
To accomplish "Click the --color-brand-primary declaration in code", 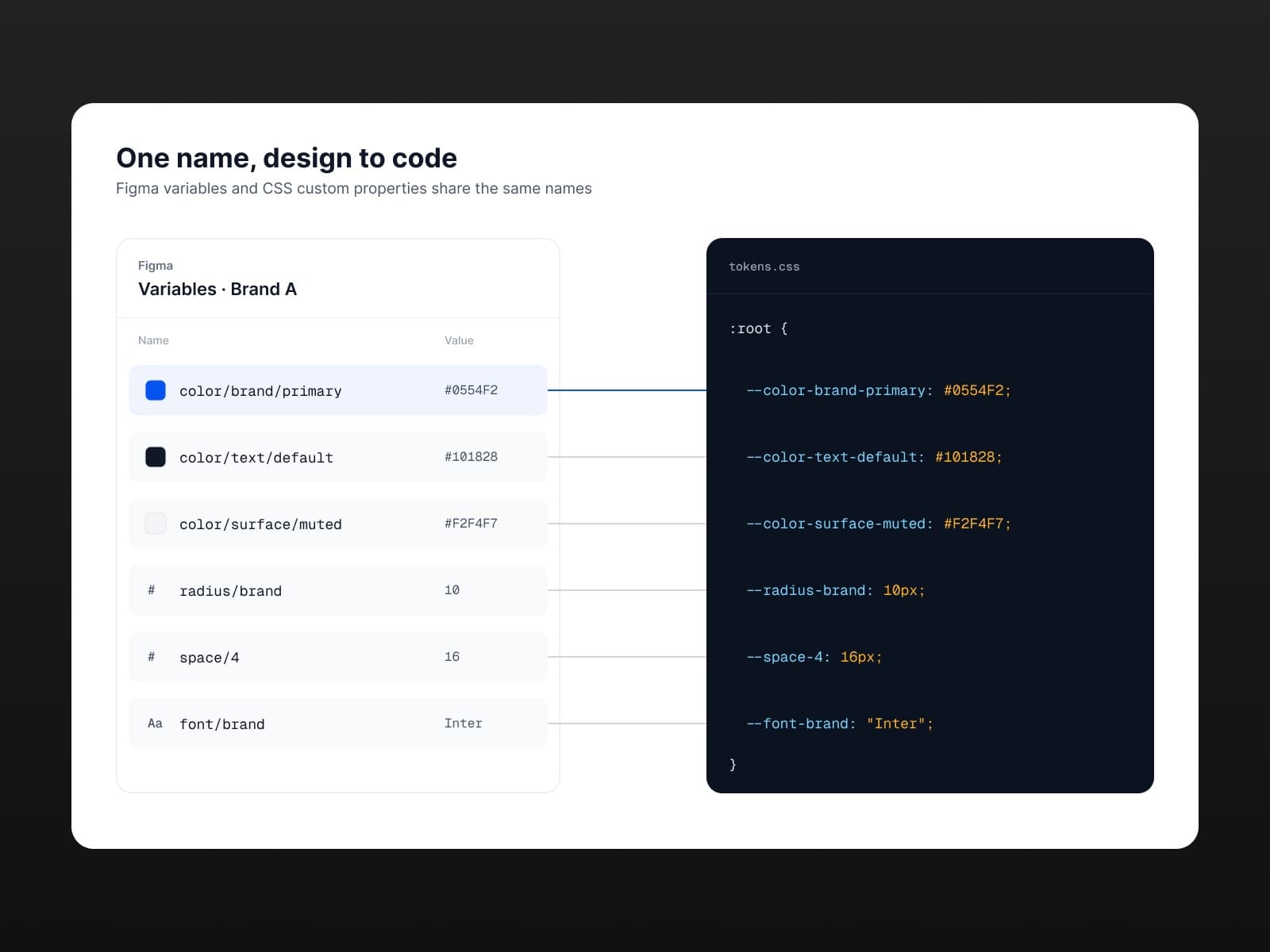I will (x=879, y=390).
